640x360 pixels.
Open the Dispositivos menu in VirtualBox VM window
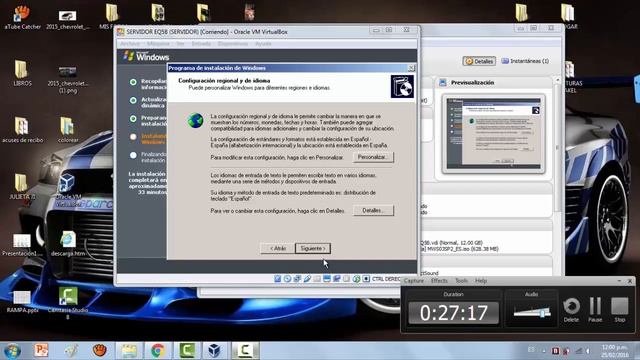pyautogui.click(x=233, y=44)
